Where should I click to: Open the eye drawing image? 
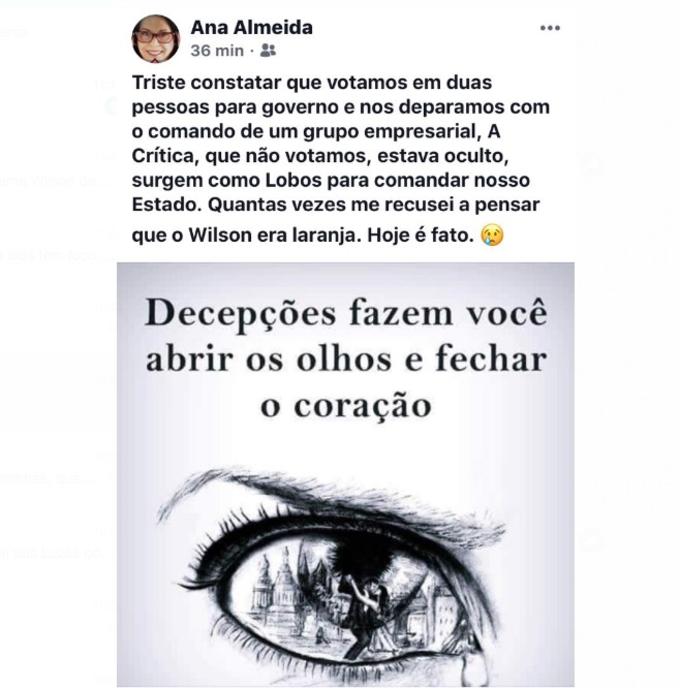[x=346, y=474]
